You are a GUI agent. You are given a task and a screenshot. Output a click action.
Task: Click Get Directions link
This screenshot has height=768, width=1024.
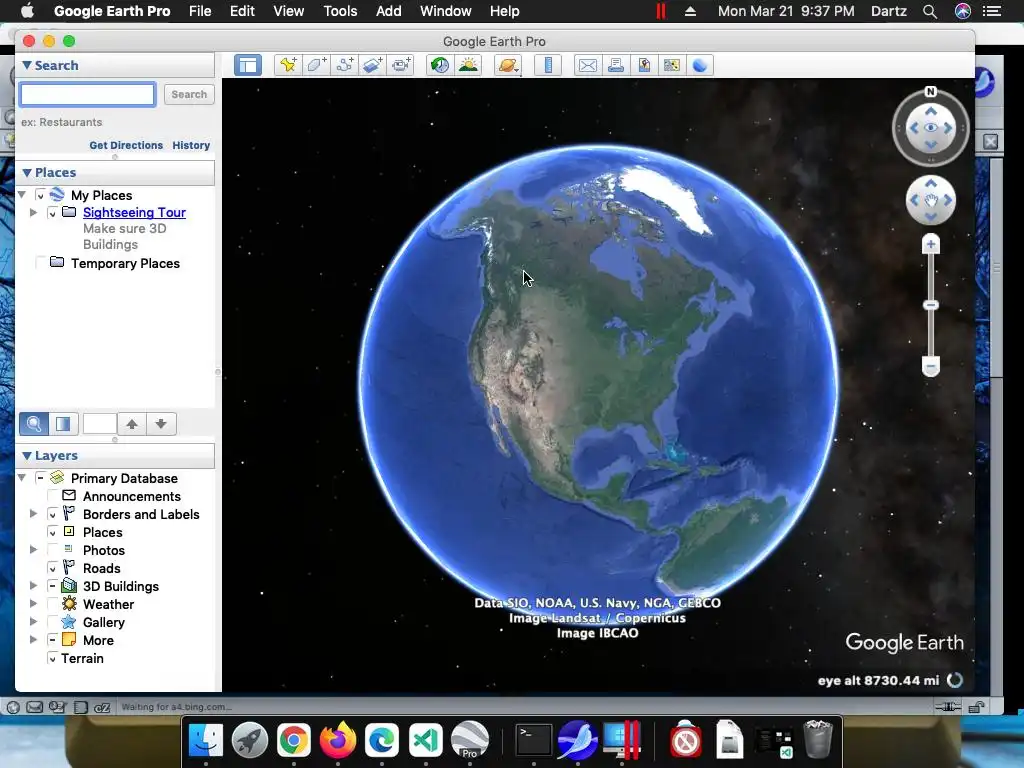(126, 145)
